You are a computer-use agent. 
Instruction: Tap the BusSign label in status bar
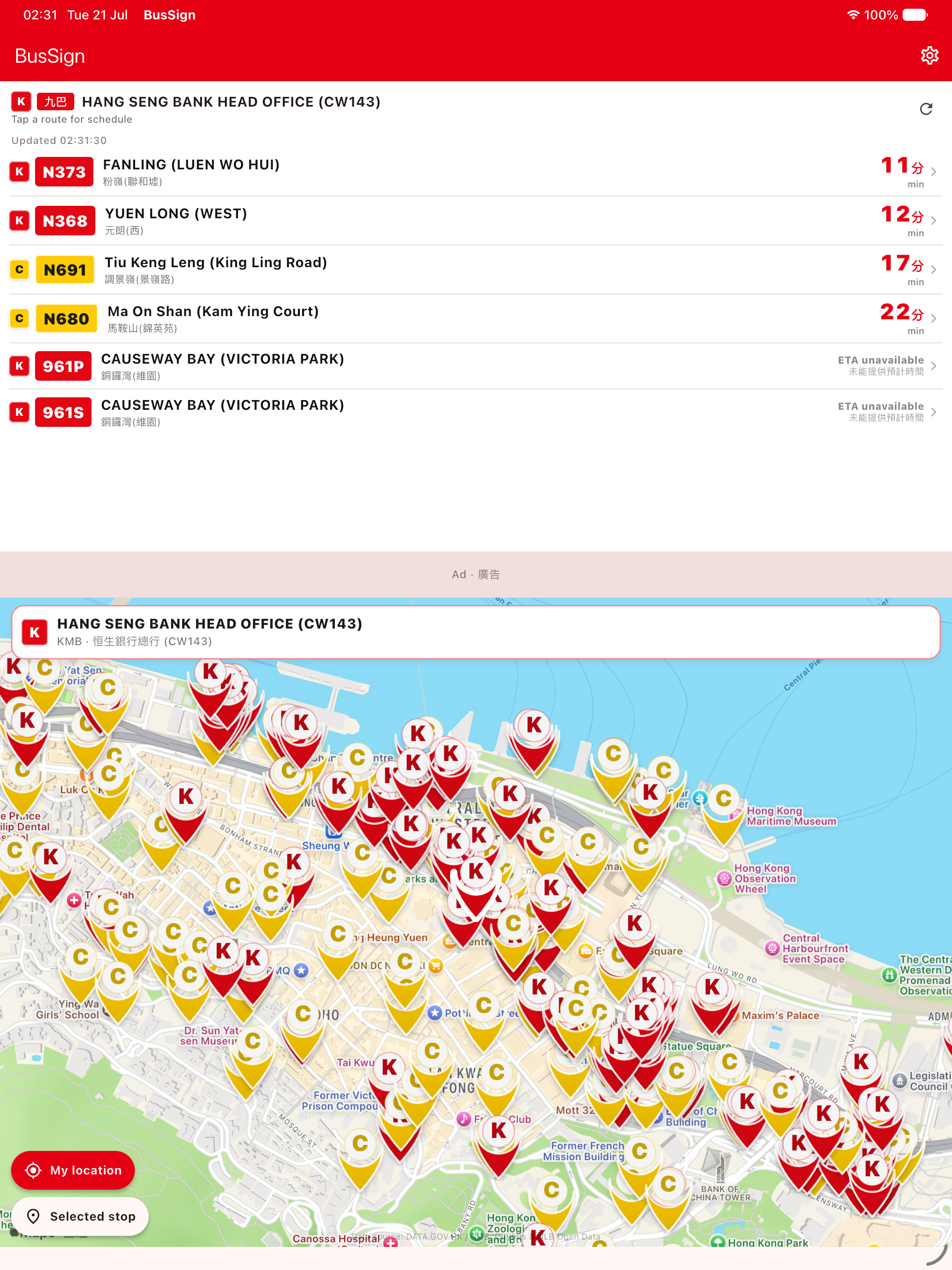pyautogui.click(x=169, y=15)
